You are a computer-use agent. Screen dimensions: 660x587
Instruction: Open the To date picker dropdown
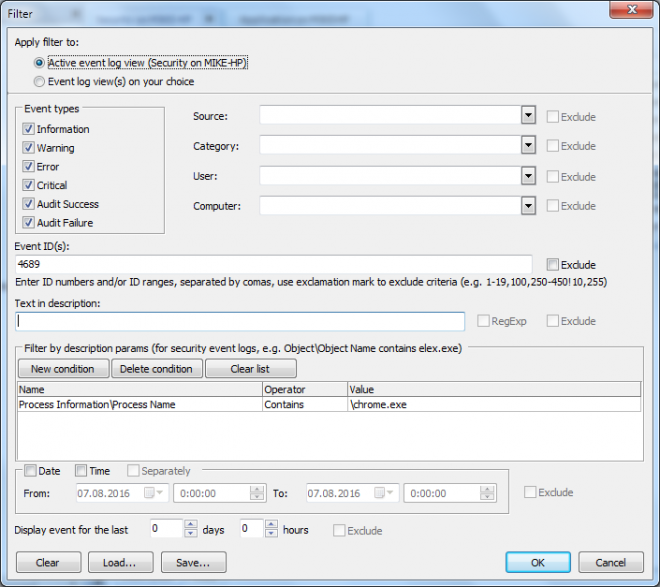tap(384, 493)
